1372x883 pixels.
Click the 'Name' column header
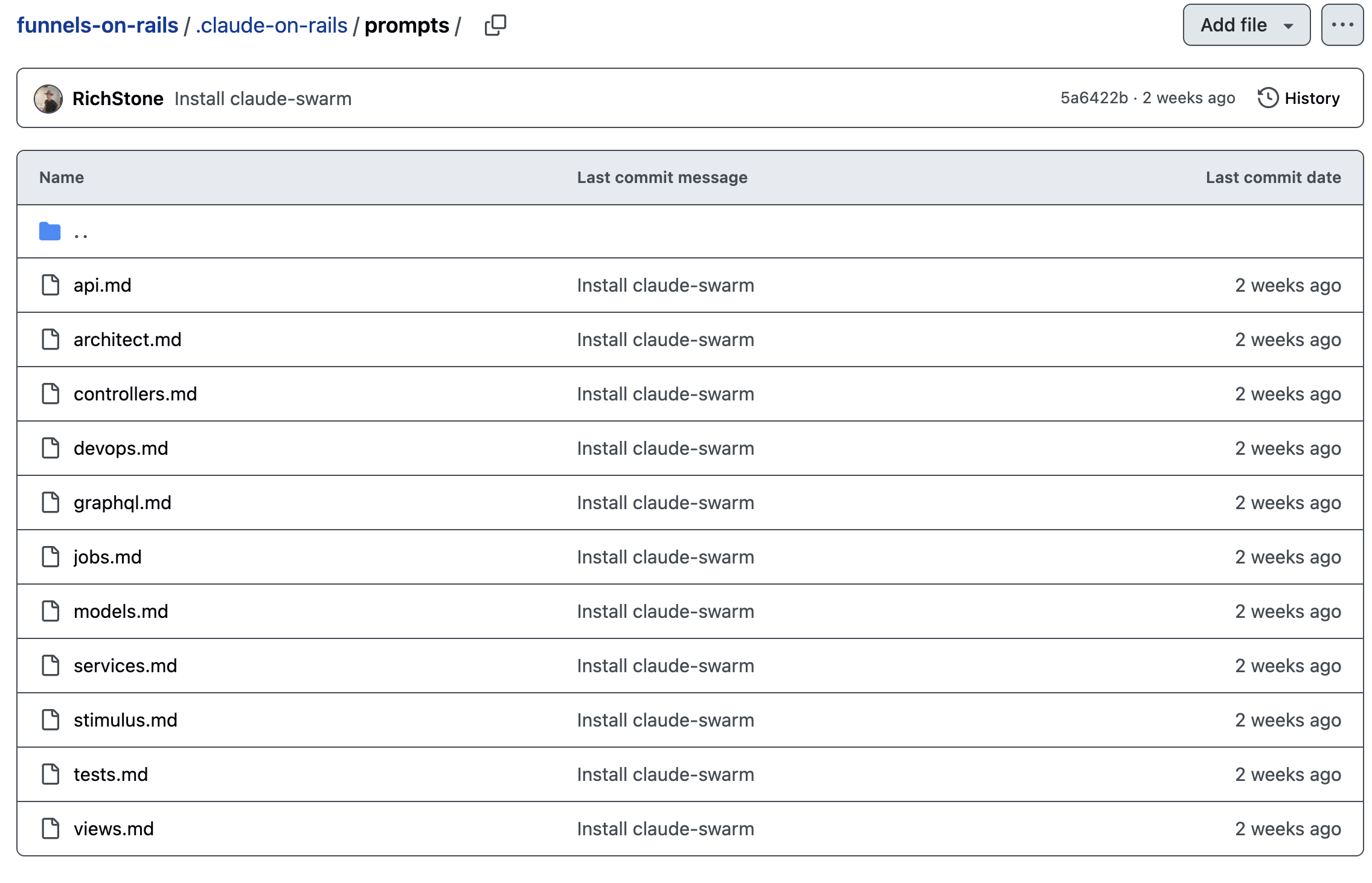62,178
